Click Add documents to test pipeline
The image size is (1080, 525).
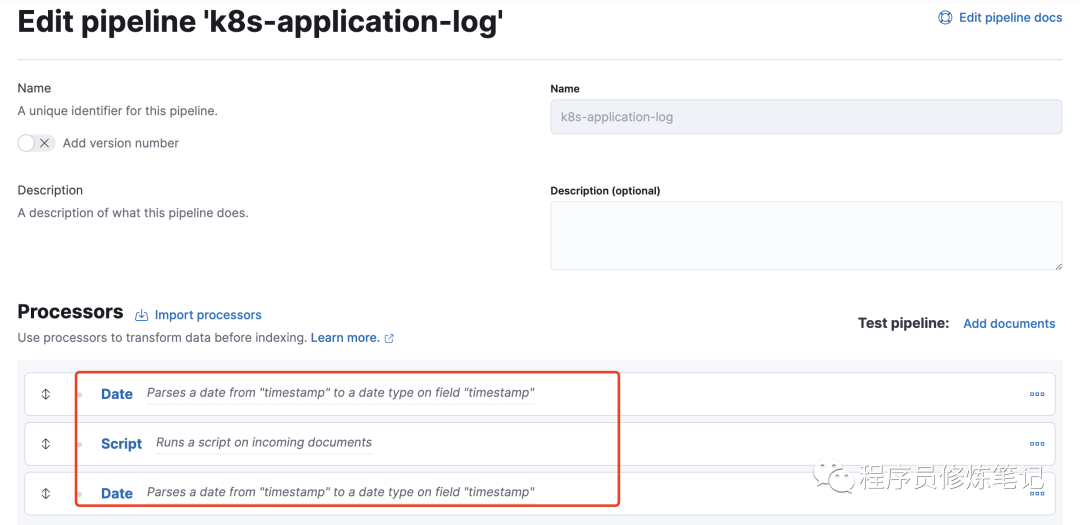coord(1009,323)
